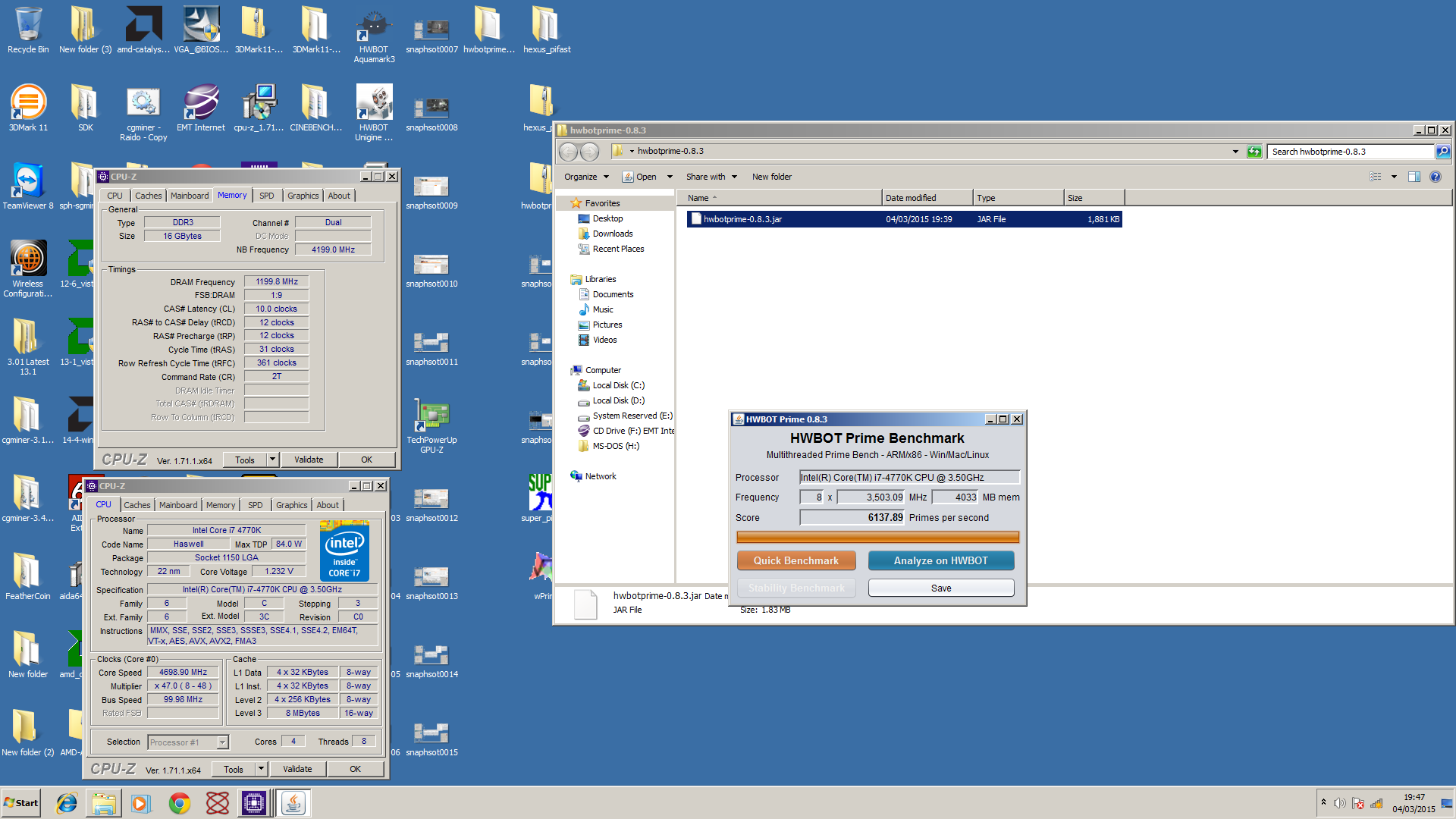Open the Explorer Help question-mark icon
Screen dimensions: 1456x819
(x=1435, y=177)
